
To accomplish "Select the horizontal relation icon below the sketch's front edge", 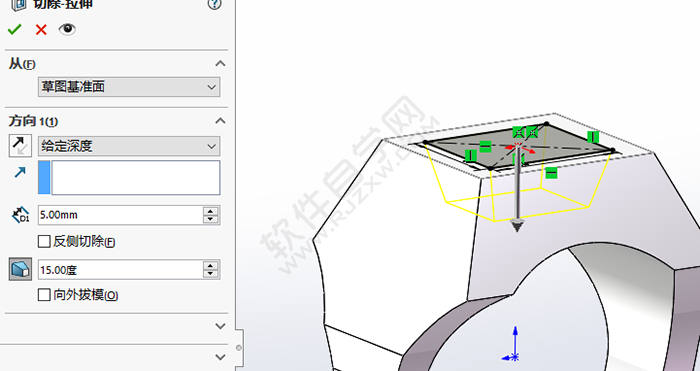I will point(551,172).
